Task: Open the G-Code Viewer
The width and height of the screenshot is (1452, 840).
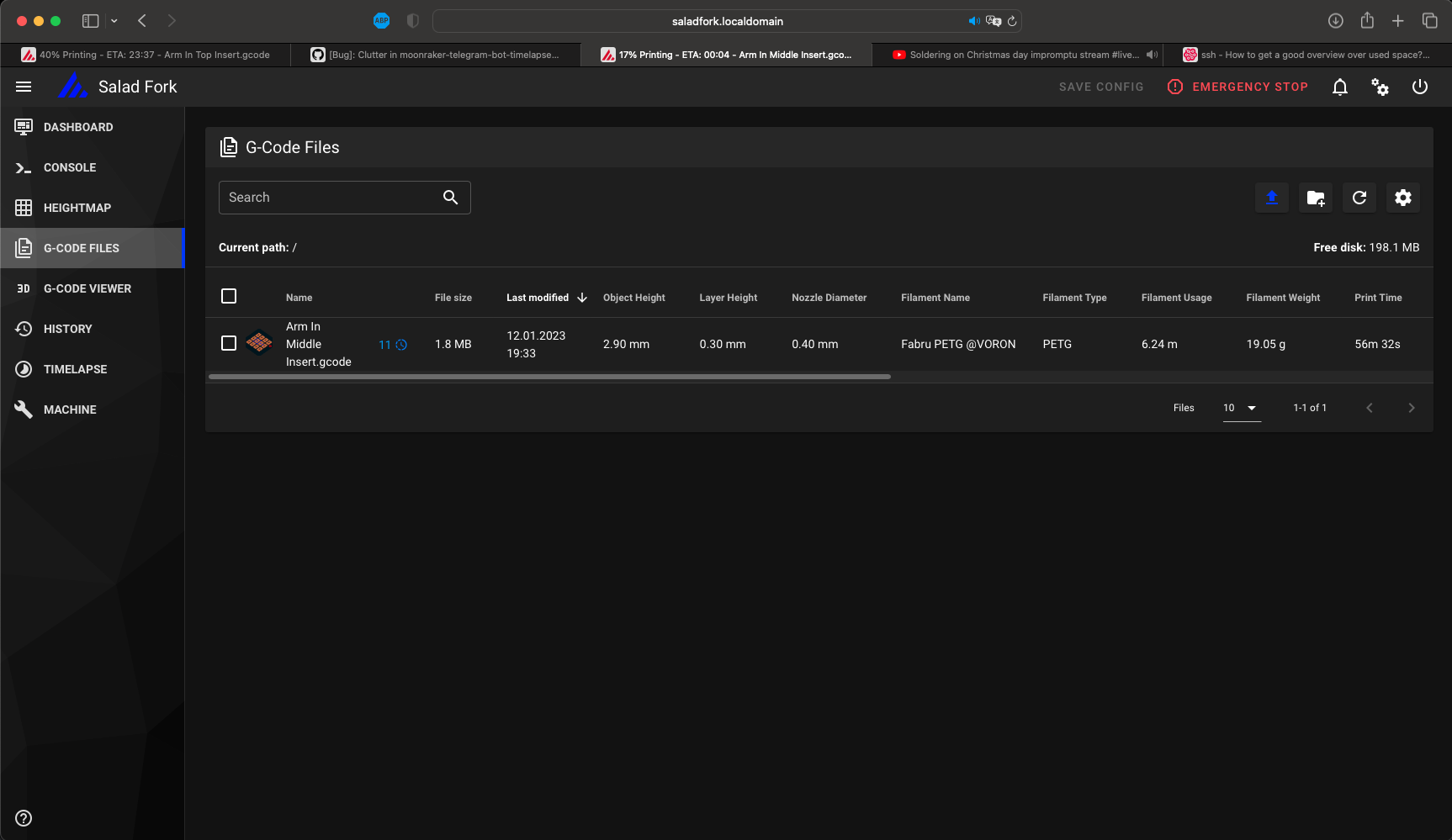Action: (x=87, y=288)
